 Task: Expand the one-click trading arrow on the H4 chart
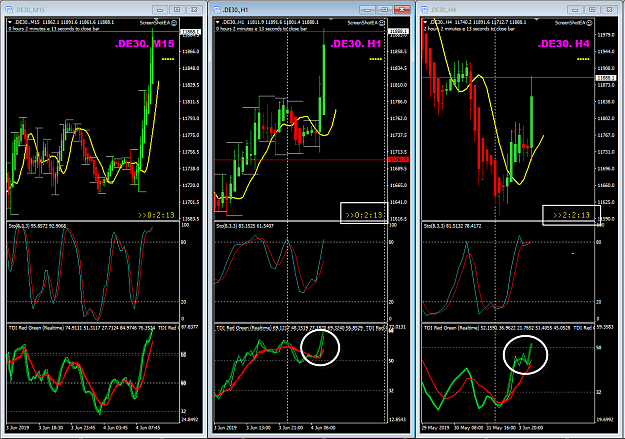pyautogui.click(x=425, y=22)
